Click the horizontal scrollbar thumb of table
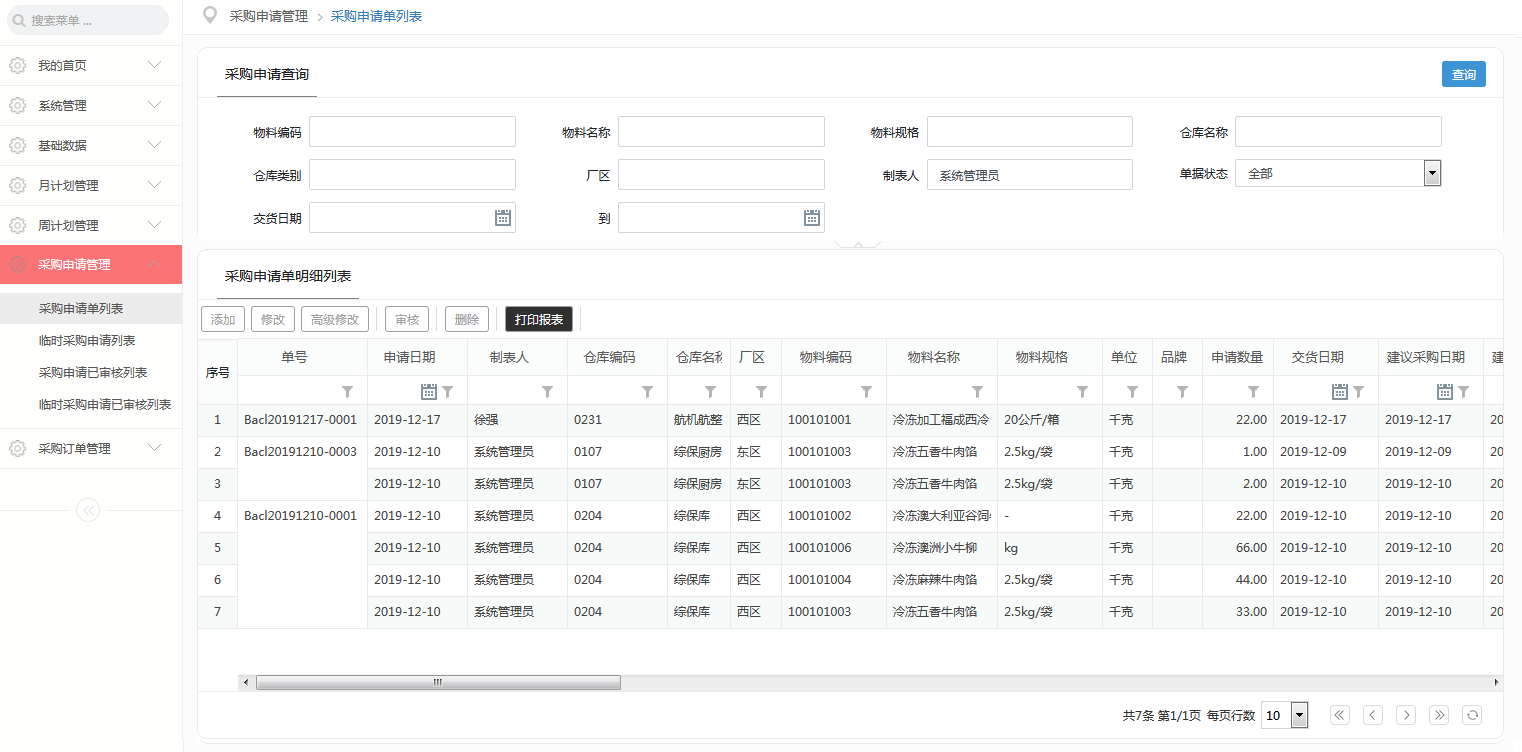This screenshot has height=752, width=1522. coord(438,682)
